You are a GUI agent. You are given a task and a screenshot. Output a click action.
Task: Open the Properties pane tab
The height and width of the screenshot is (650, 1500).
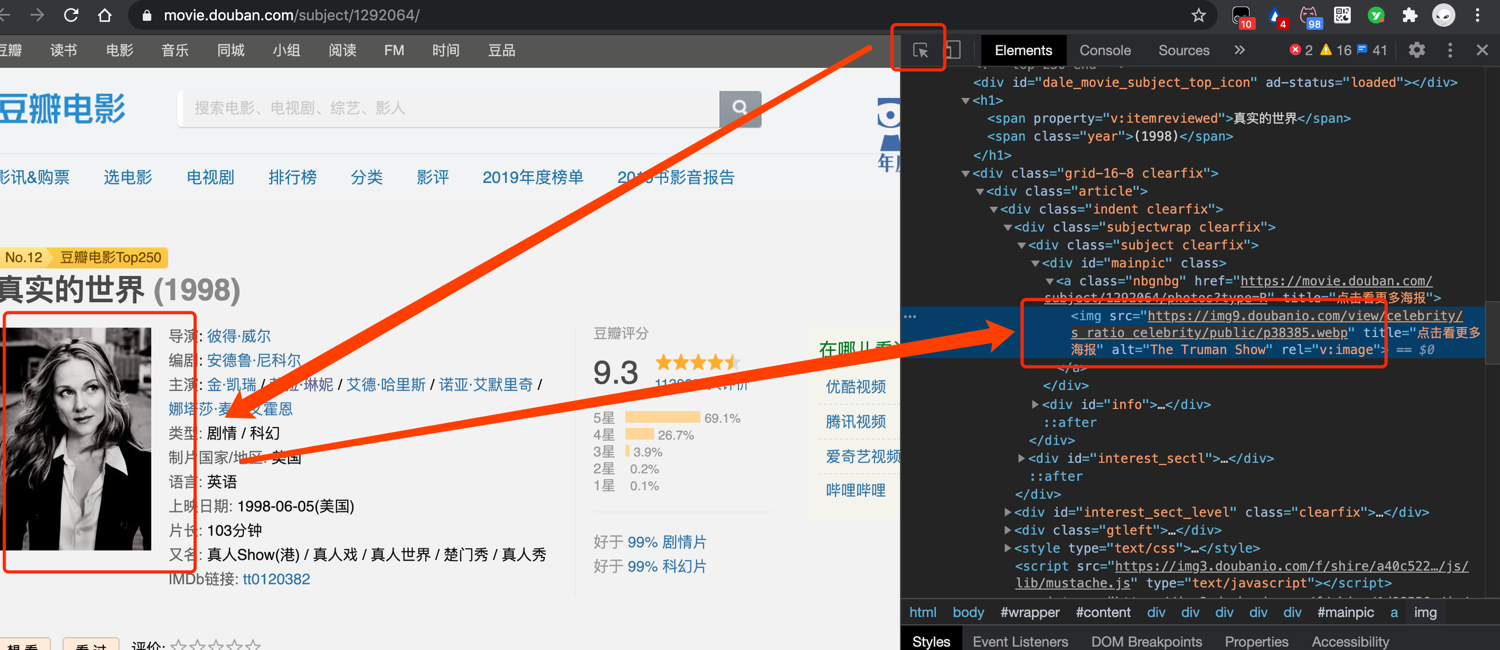point(1257,641)
